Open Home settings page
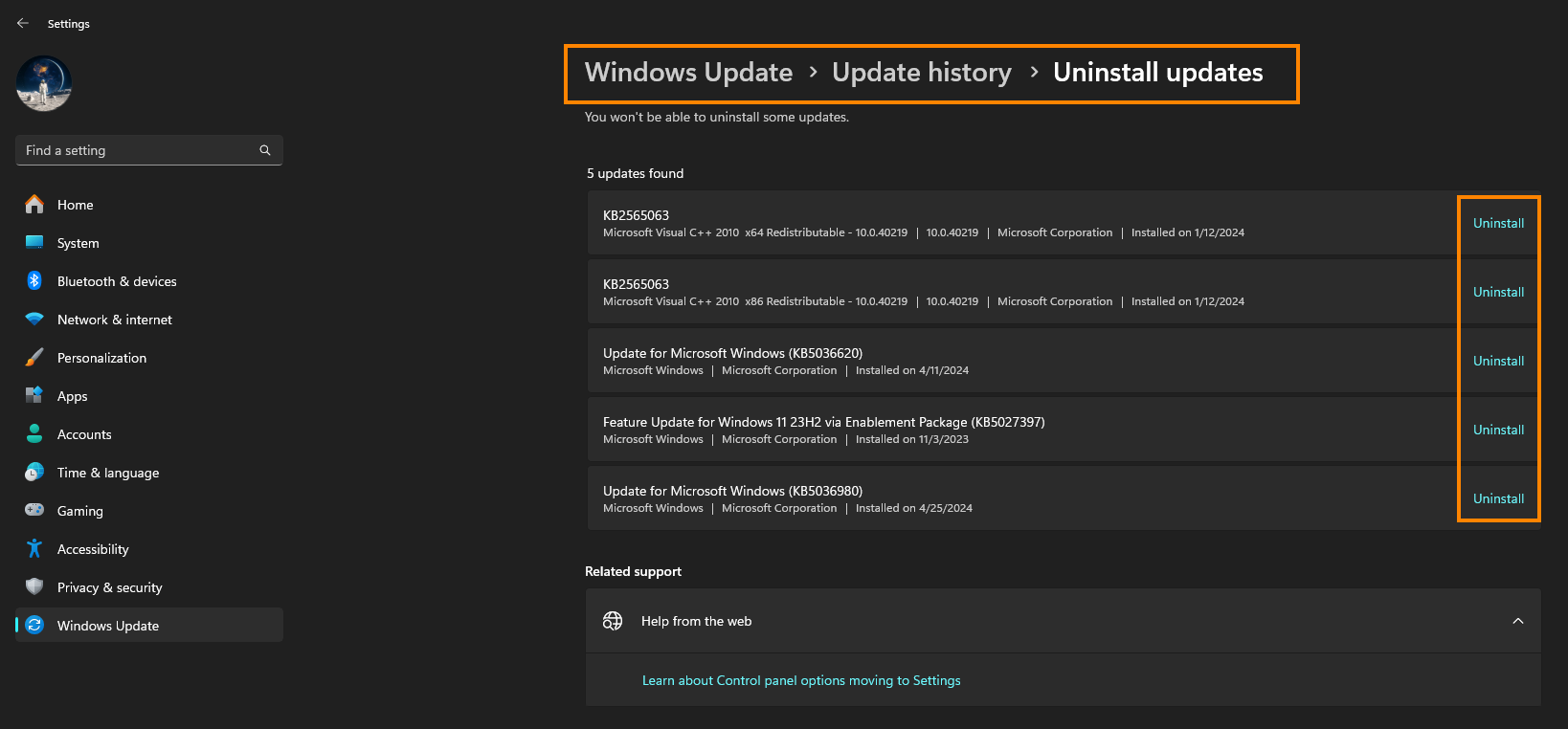Viewport: 1568px width, 729px height. (x=76, y=205)
